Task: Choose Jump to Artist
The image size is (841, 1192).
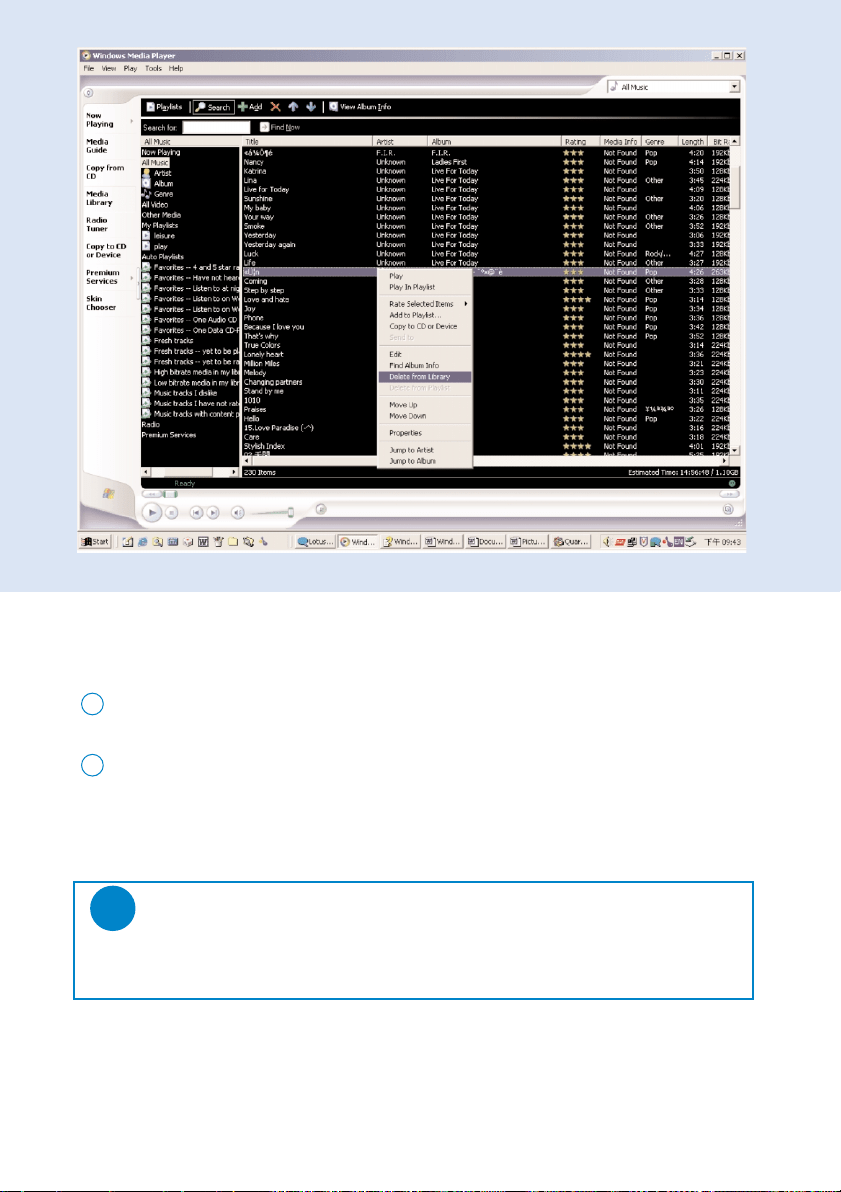Action: 425,450
